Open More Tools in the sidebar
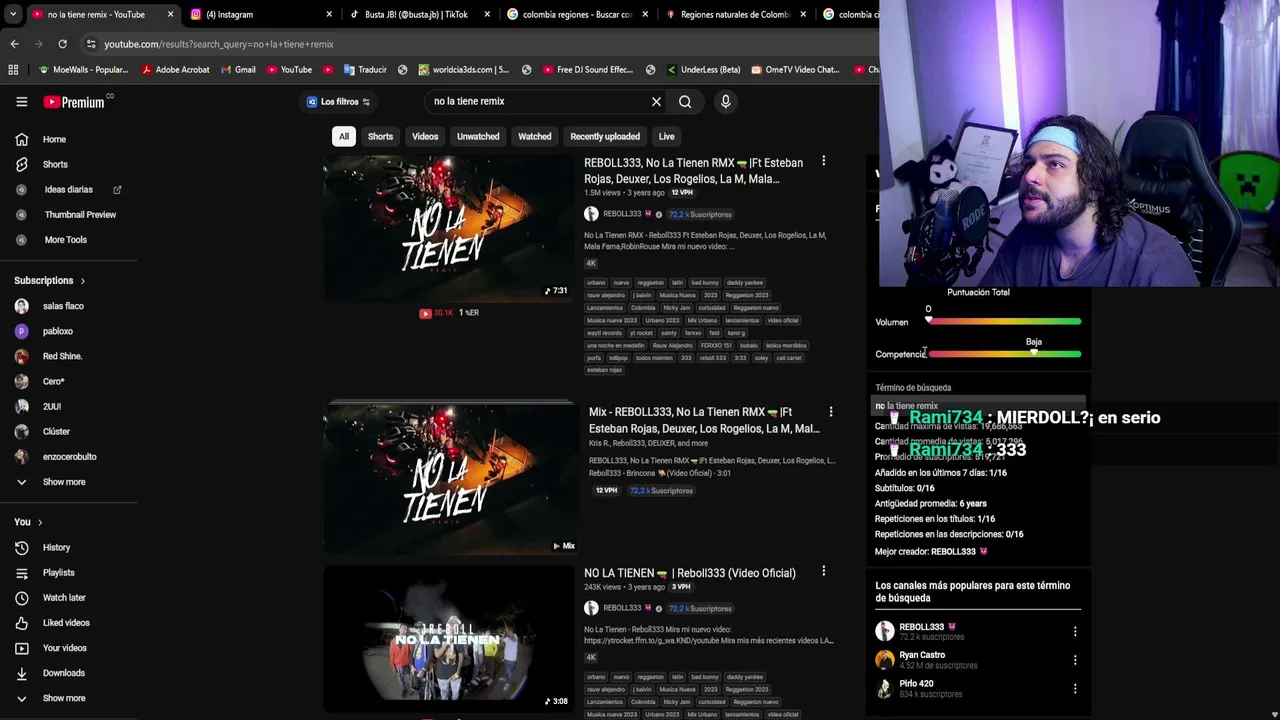Screen dimensions: 1280x720 point(68,240)
